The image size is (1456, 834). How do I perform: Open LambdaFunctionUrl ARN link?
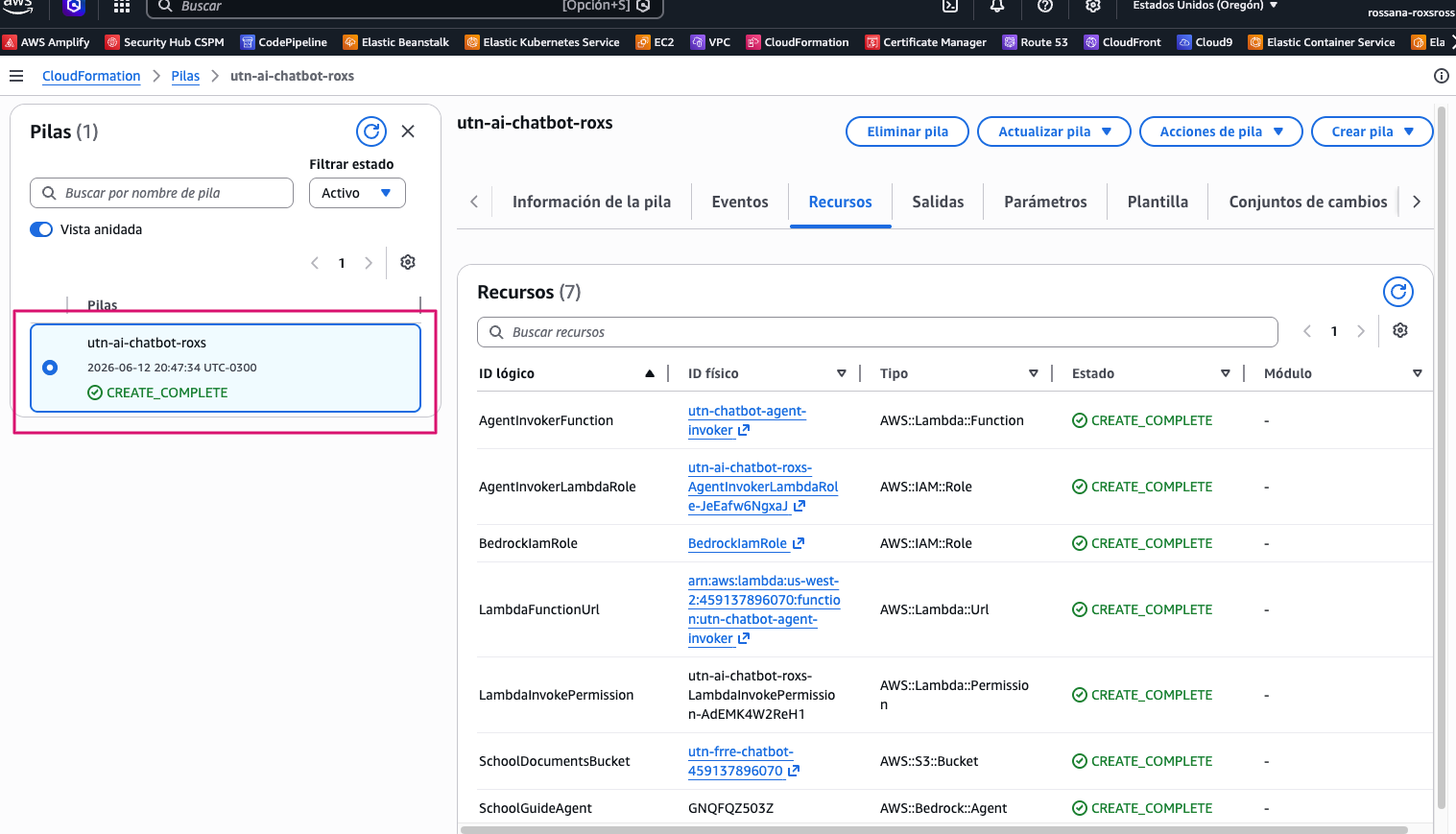[x=764, y=609]
